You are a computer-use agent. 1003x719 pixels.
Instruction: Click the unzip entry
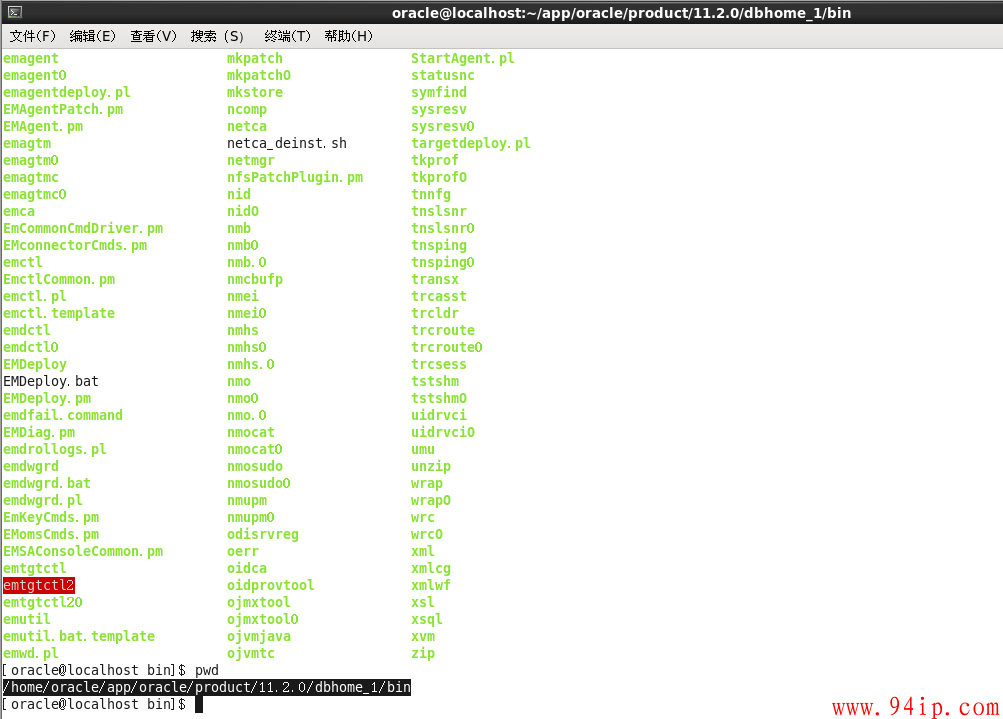tap(430, 466)
